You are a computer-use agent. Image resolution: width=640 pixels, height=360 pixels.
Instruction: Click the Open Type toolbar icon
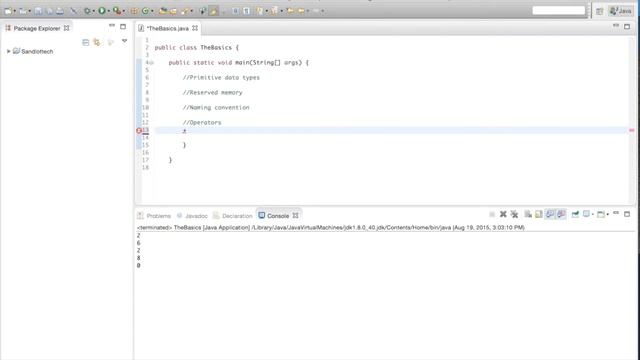coord(163,11)
